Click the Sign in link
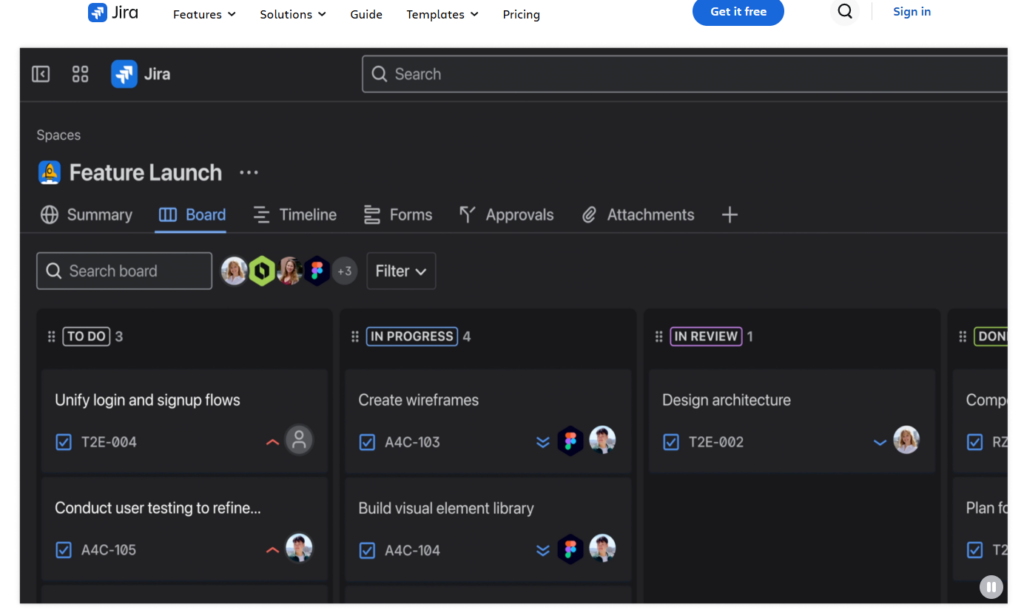 [x=912, y=12]
